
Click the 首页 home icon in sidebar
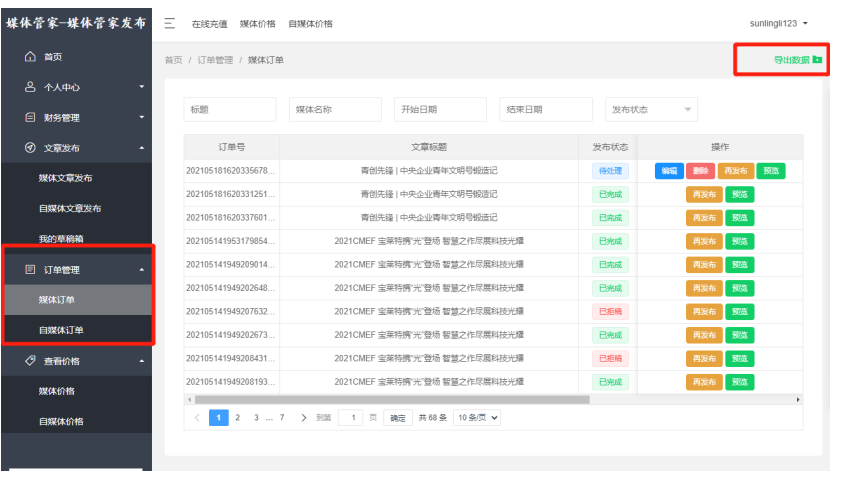click(x=30, y=57)
